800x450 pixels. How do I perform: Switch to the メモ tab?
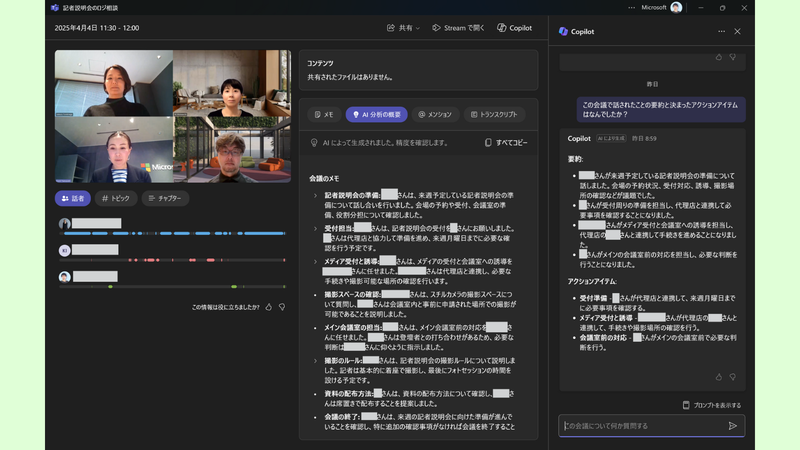tap(323, 115)
